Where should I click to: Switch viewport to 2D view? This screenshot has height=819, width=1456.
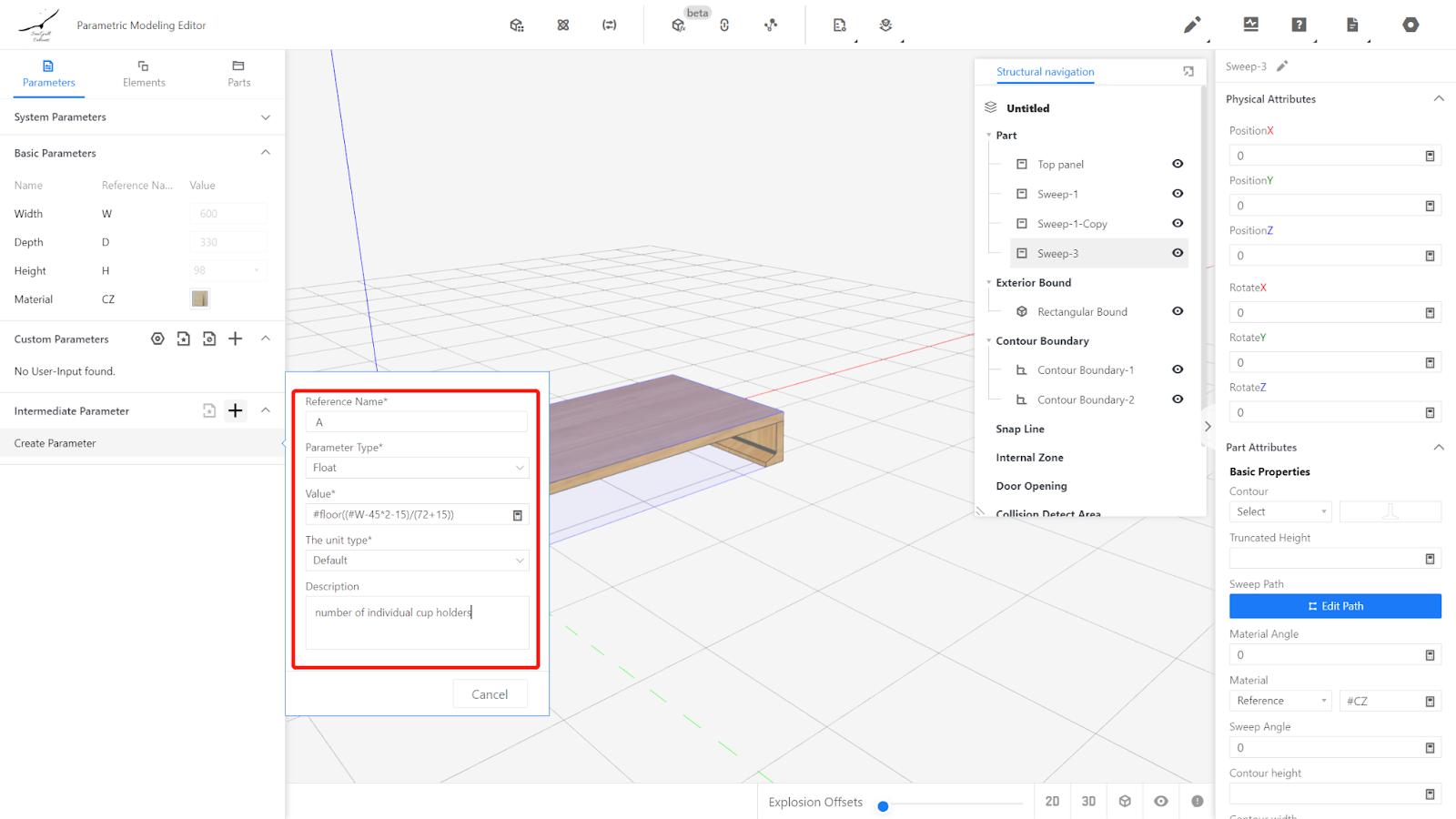coord(1052,802)
